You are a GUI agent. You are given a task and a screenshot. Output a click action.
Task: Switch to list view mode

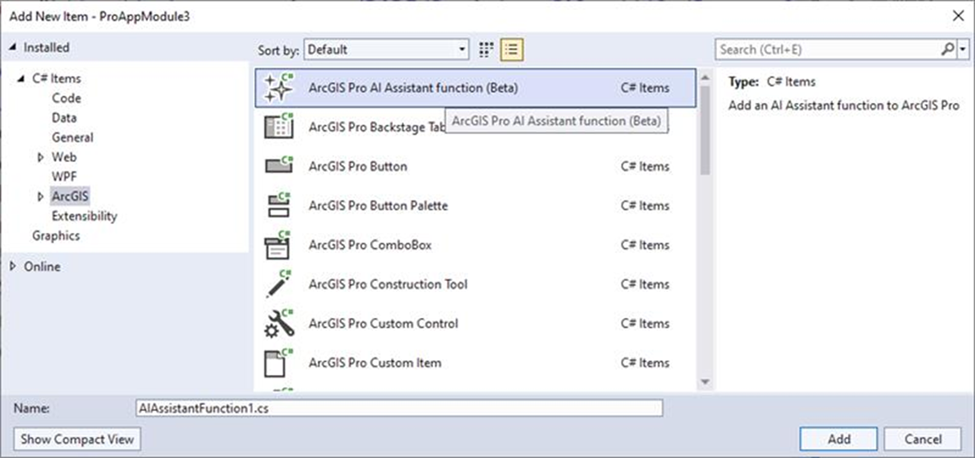pos(512,49)
